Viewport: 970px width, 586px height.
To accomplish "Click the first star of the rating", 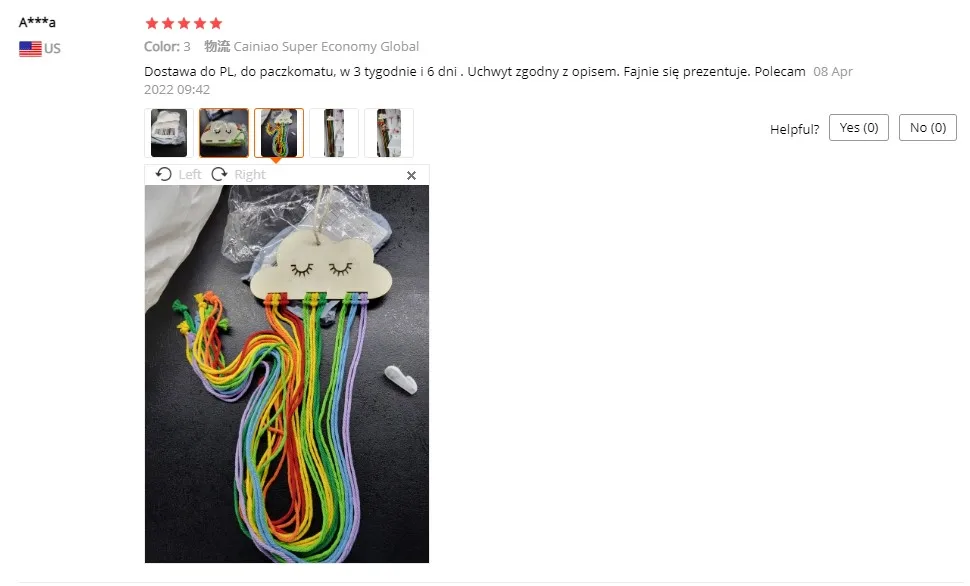I will tap(152, 24).
